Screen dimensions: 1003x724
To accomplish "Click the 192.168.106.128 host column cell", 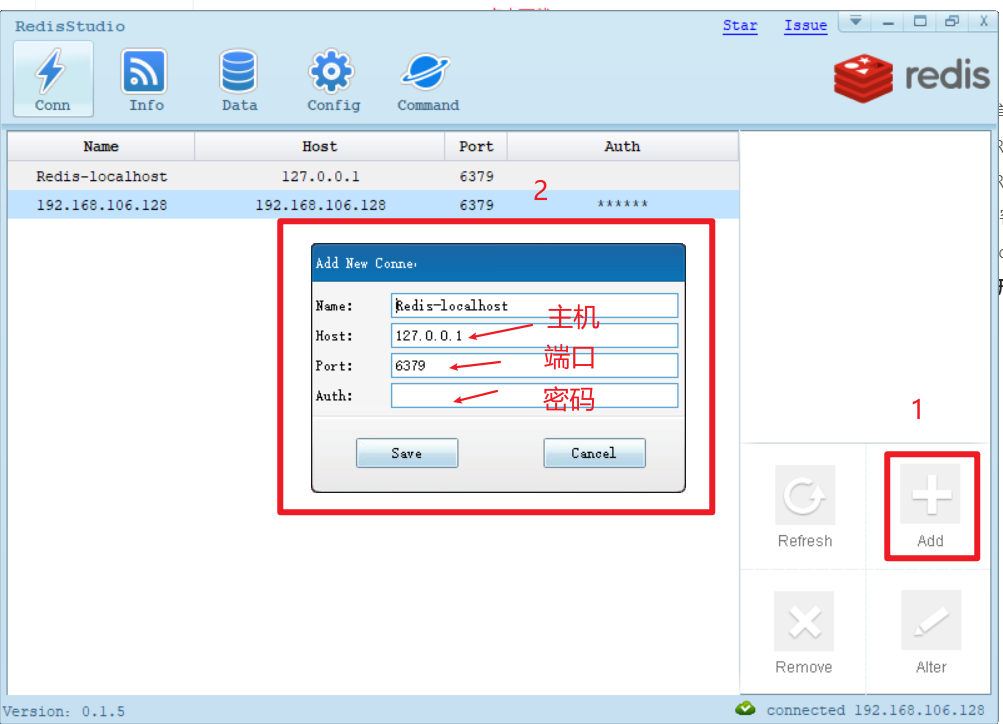I will pos(320,205).
